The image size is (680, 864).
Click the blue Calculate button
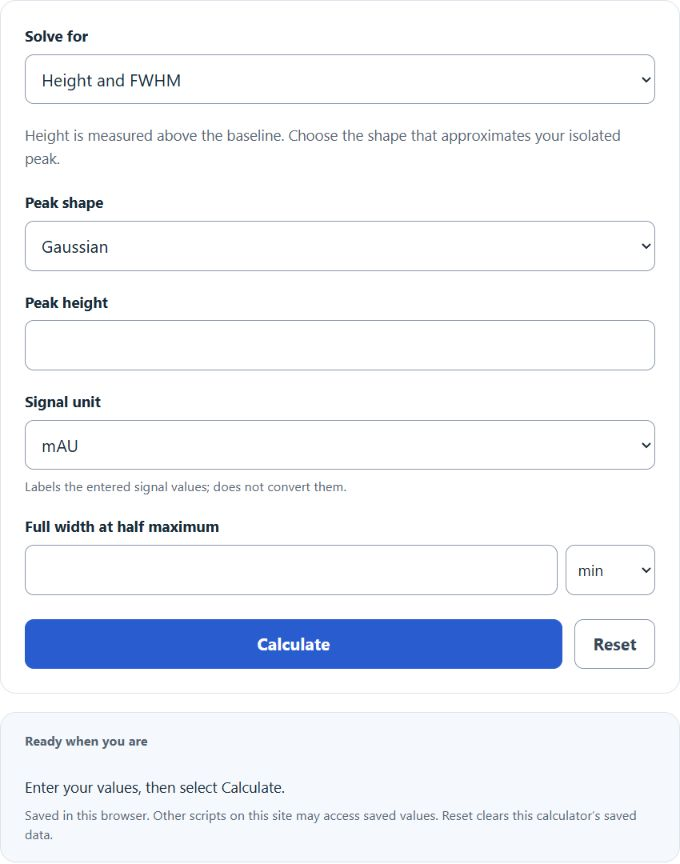293,644
